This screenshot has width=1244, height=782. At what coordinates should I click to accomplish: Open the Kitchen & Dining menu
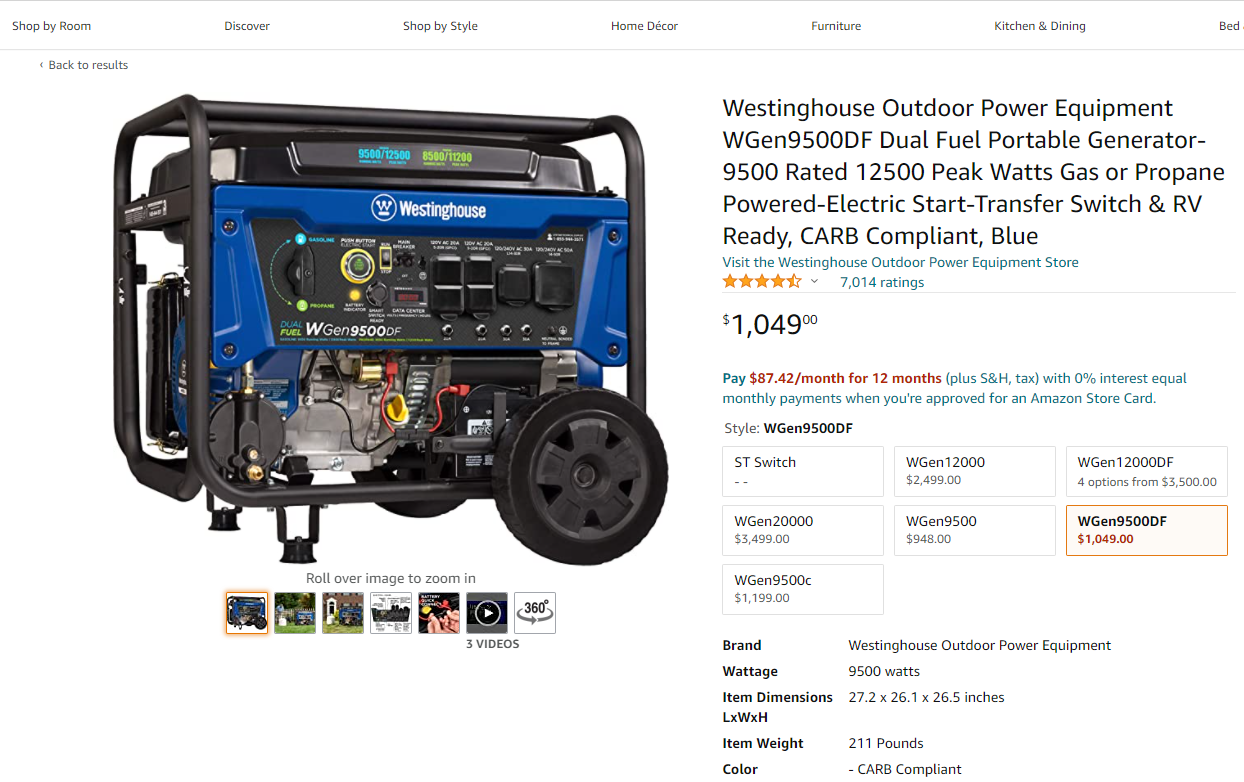pyautogui.click(x=1040, y=26)
